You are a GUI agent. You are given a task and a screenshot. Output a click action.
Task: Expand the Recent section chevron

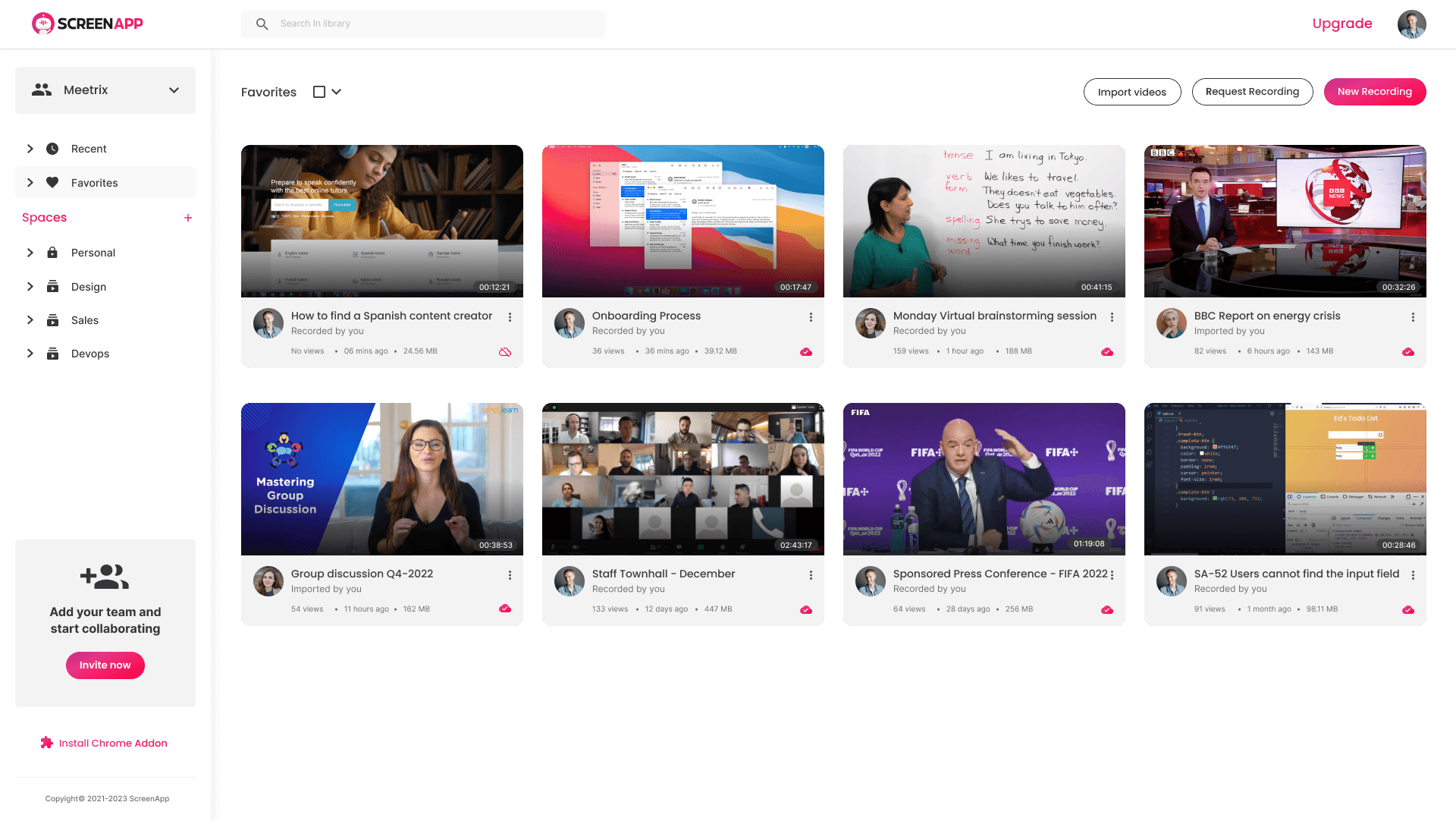(30, 149)
